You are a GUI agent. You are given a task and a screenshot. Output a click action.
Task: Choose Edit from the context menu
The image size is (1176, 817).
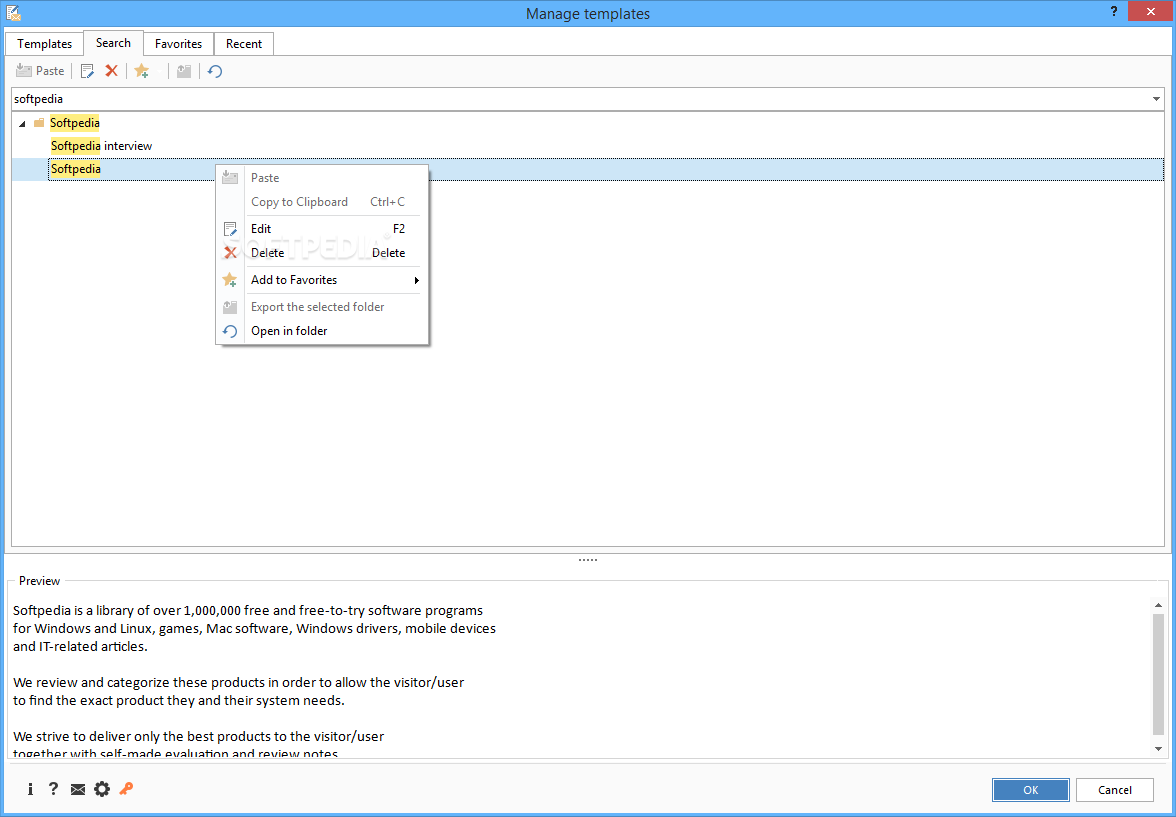click(x=322, y=229)
